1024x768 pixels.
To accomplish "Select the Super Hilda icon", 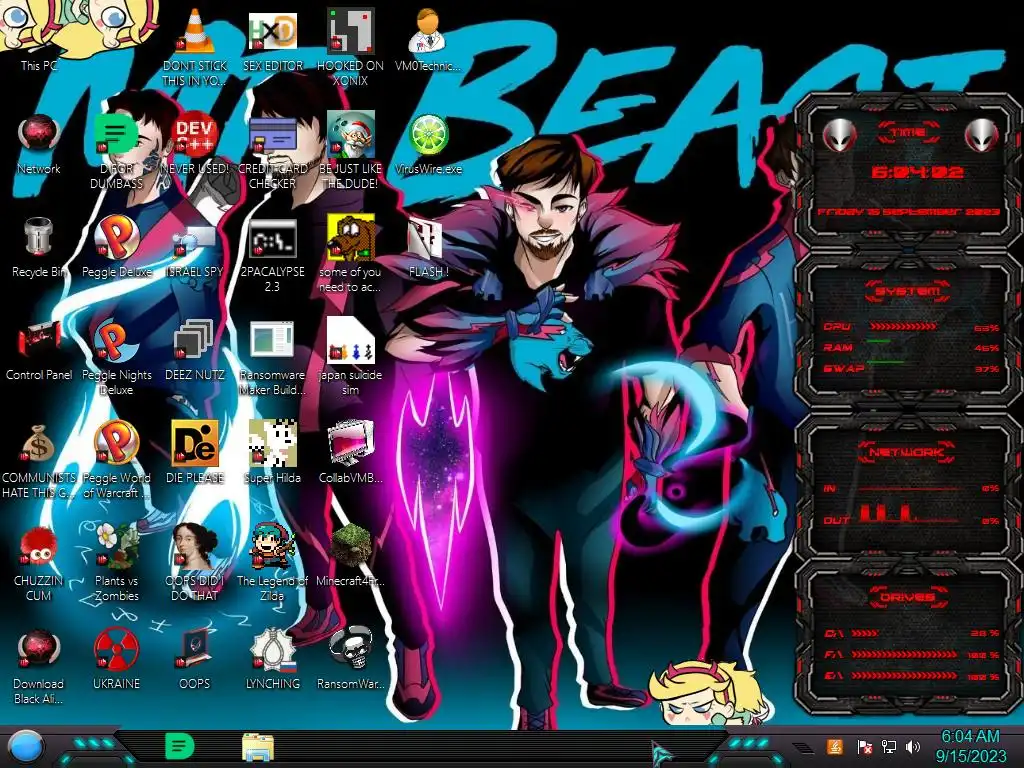I will (272, 452).
